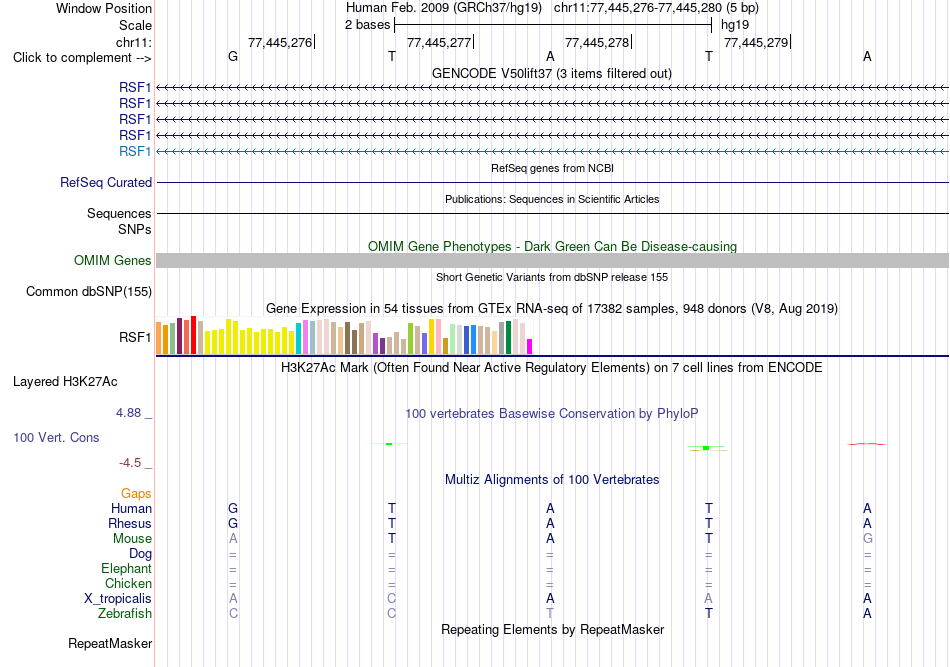Click the chr11:77,445,276-77,445,280 (5 bp) position text
This screenshot has width=950, height=667.
656,8
